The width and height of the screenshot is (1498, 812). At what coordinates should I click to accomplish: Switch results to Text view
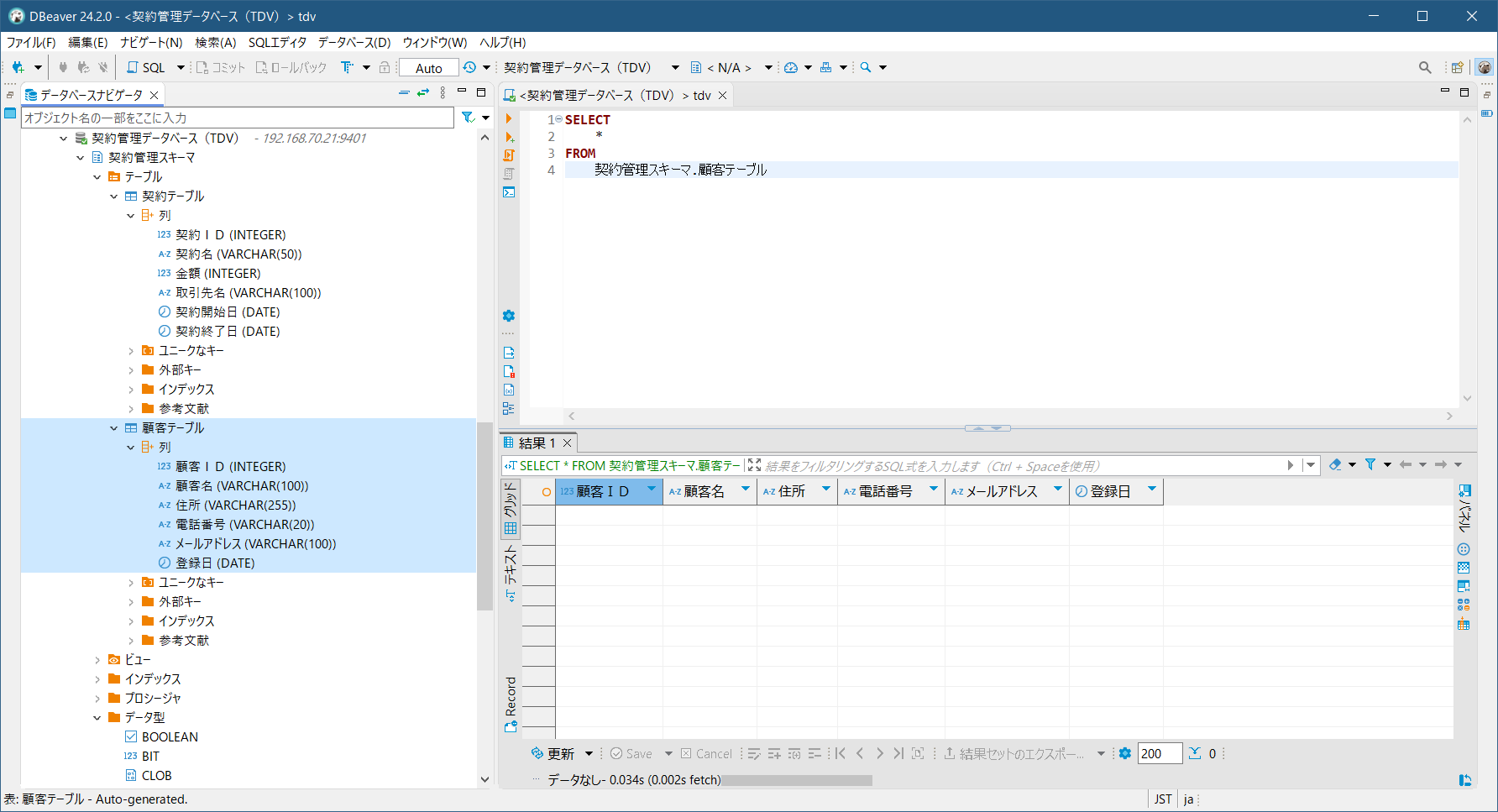[x=511, y=572]
